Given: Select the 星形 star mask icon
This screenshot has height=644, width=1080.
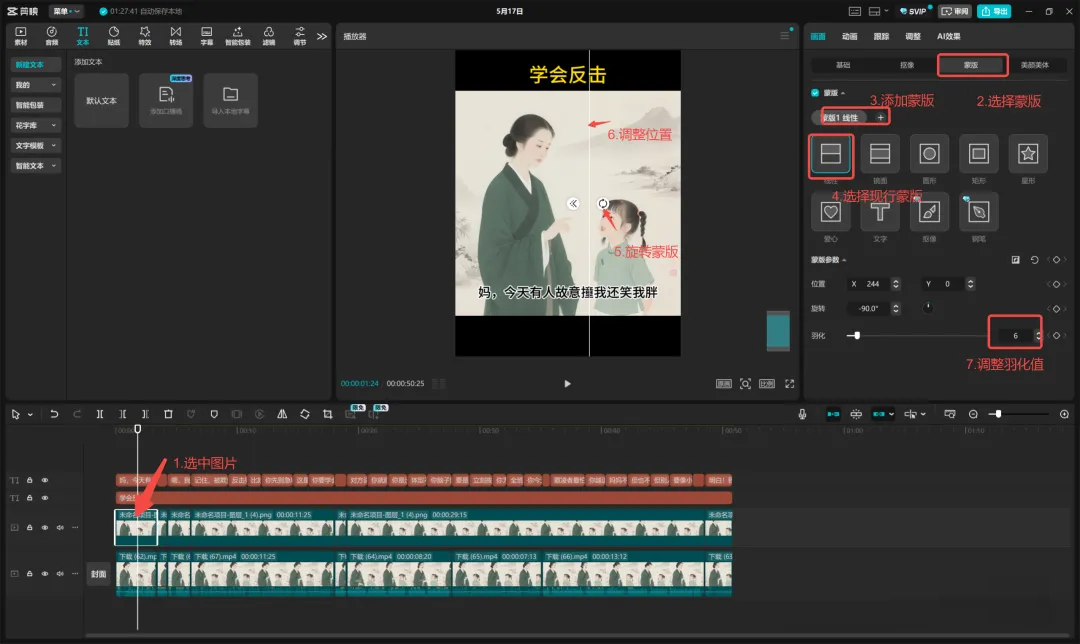Looking at the screenshot, I should coord(1028,154).
